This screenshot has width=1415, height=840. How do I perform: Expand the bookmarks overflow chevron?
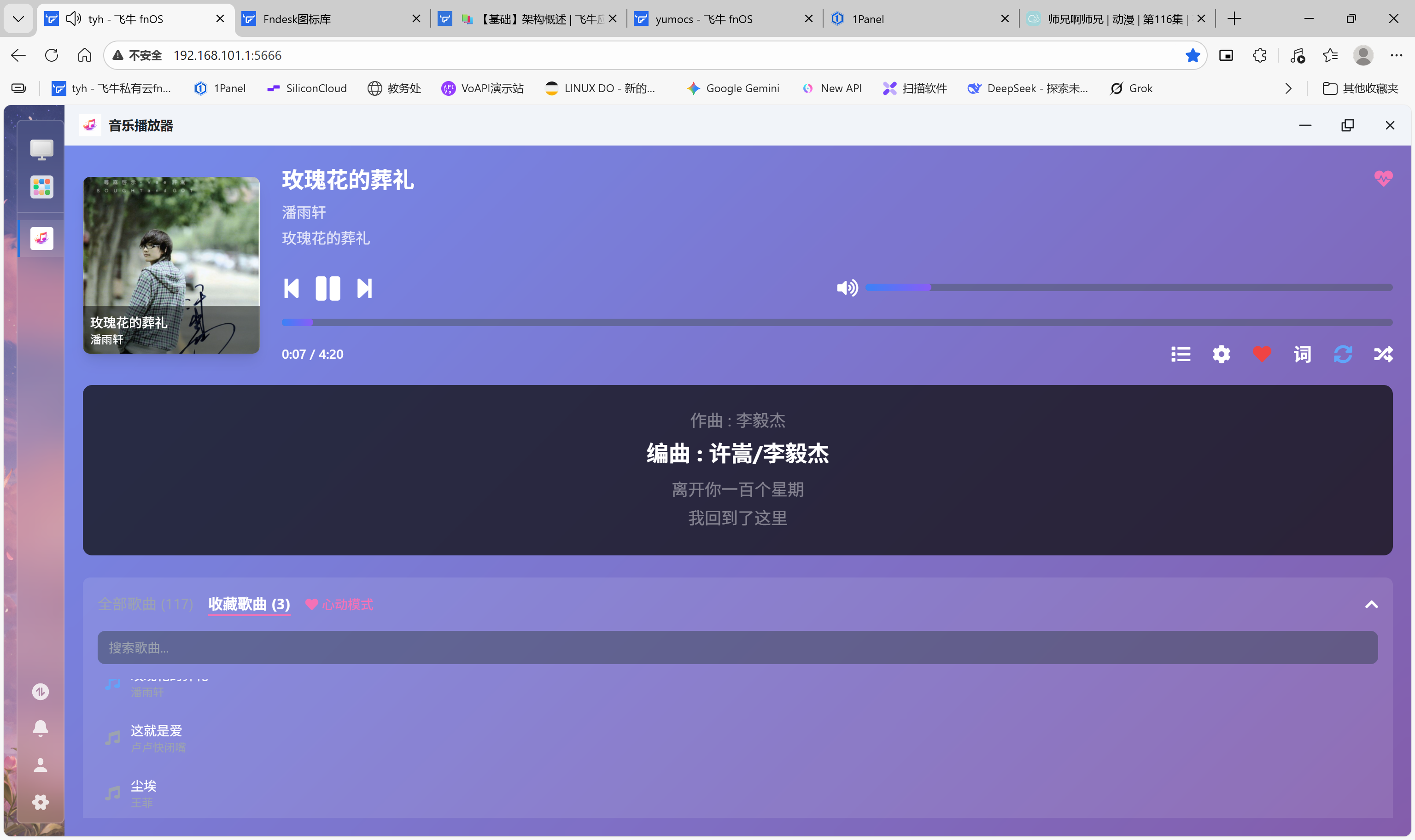pyautogui.click(x=1289, y=88)
